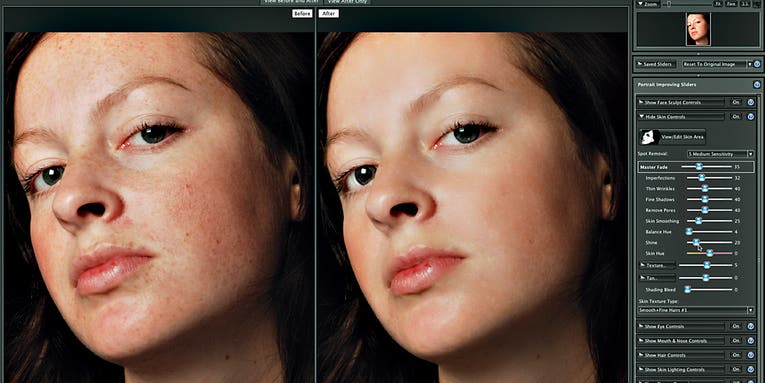Click the Imperfections slider handle
The width and height of the screenshot is (765, 383).
702,178
